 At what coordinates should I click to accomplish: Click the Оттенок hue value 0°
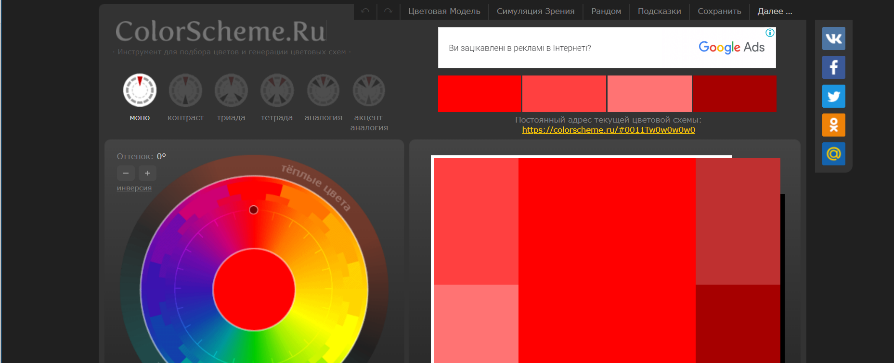(161, 156)
